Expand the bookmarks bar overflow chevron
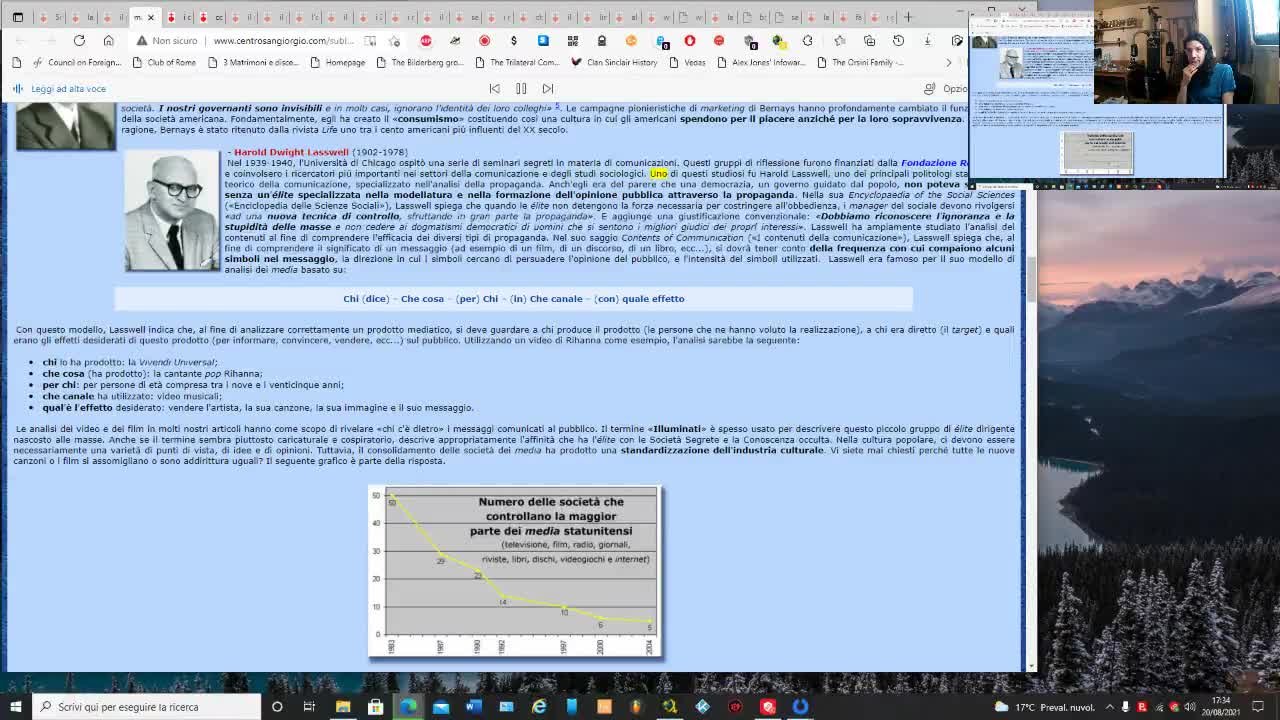Viewport: 1280px width, 720px height. pos(948,62)
